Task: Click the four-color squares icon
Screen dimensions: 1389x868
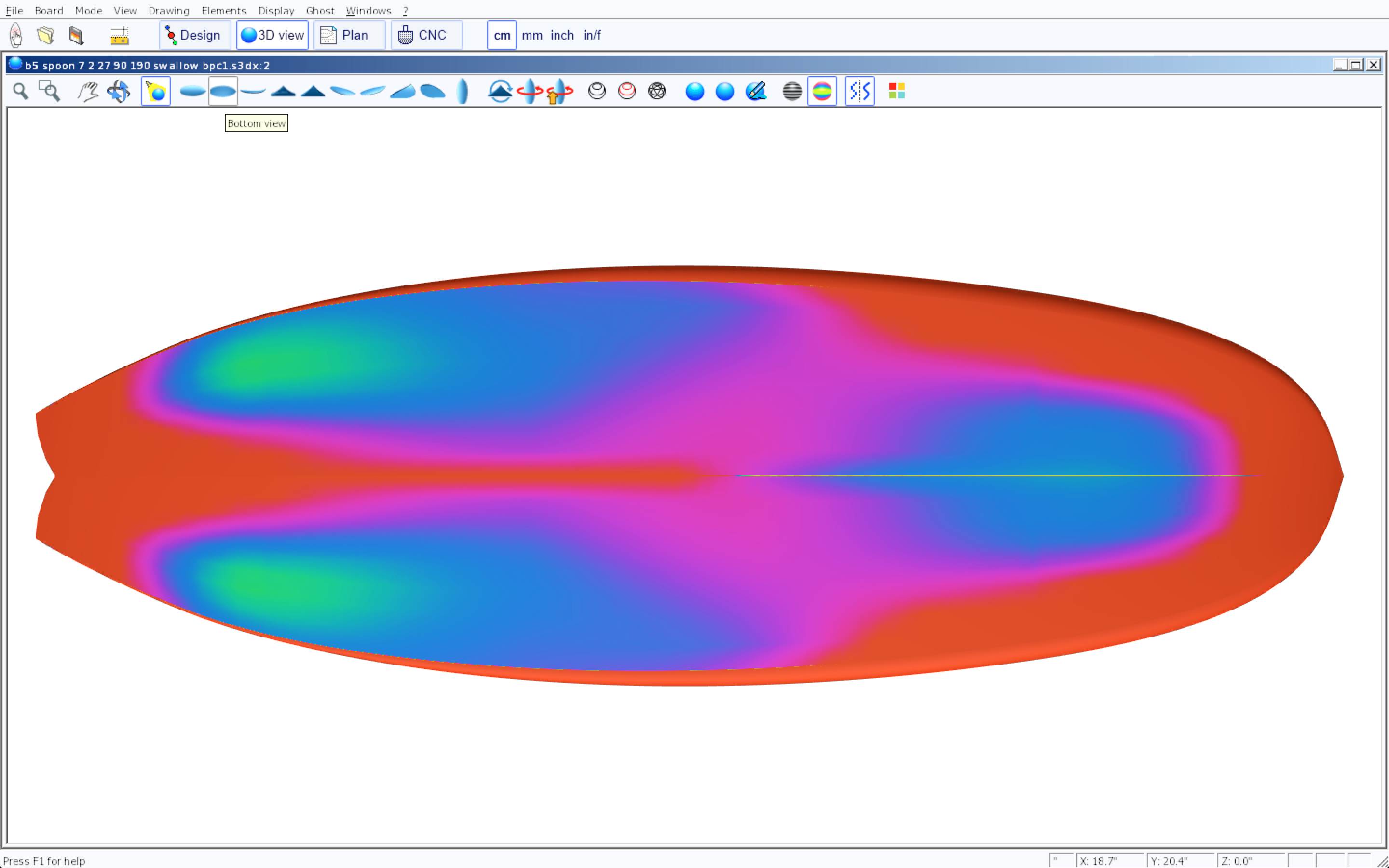Action: [897, 91]
